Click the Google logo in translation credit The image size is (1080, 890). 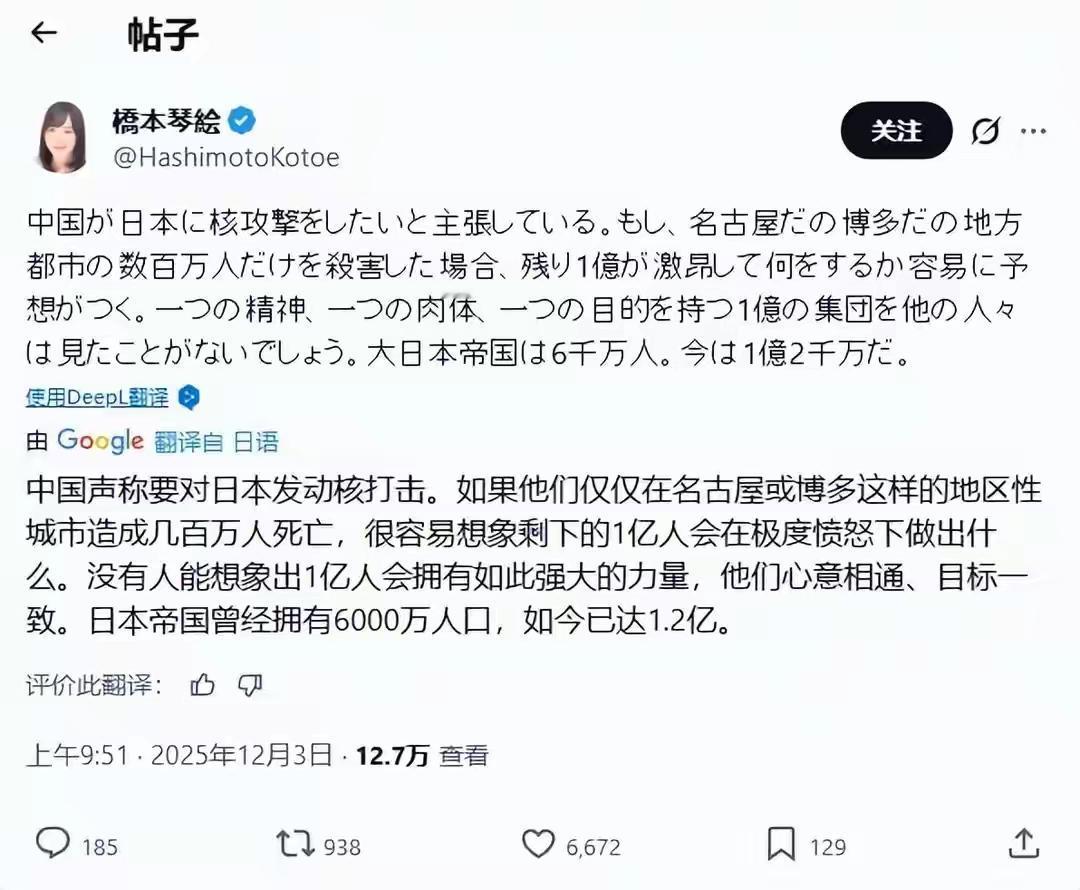point(100,441)
